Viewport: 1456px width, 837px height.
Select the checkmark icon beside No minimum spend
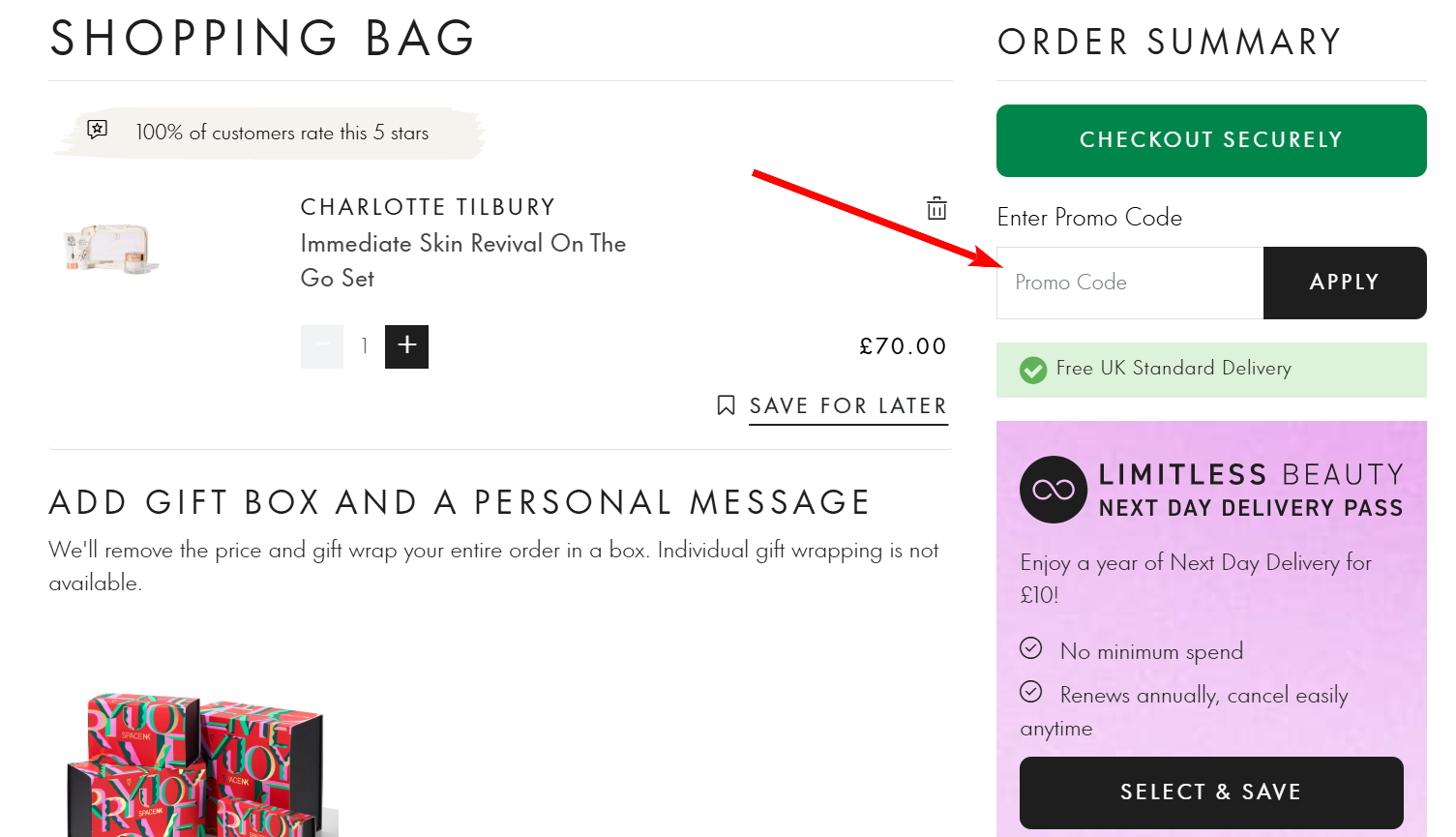[1032, 648]
